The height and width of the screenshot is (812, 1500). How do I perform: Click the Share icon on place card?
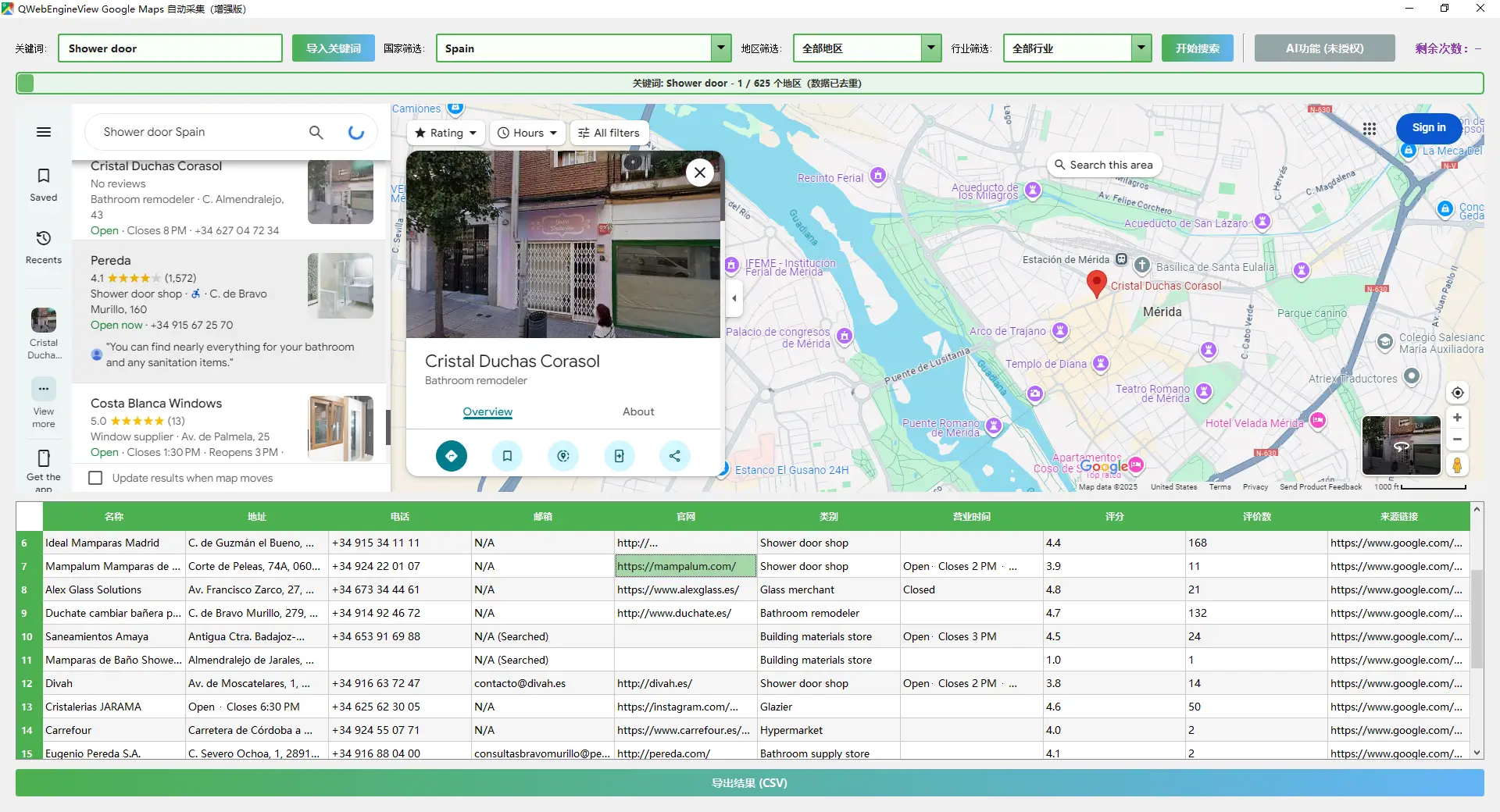click(675, 456)
